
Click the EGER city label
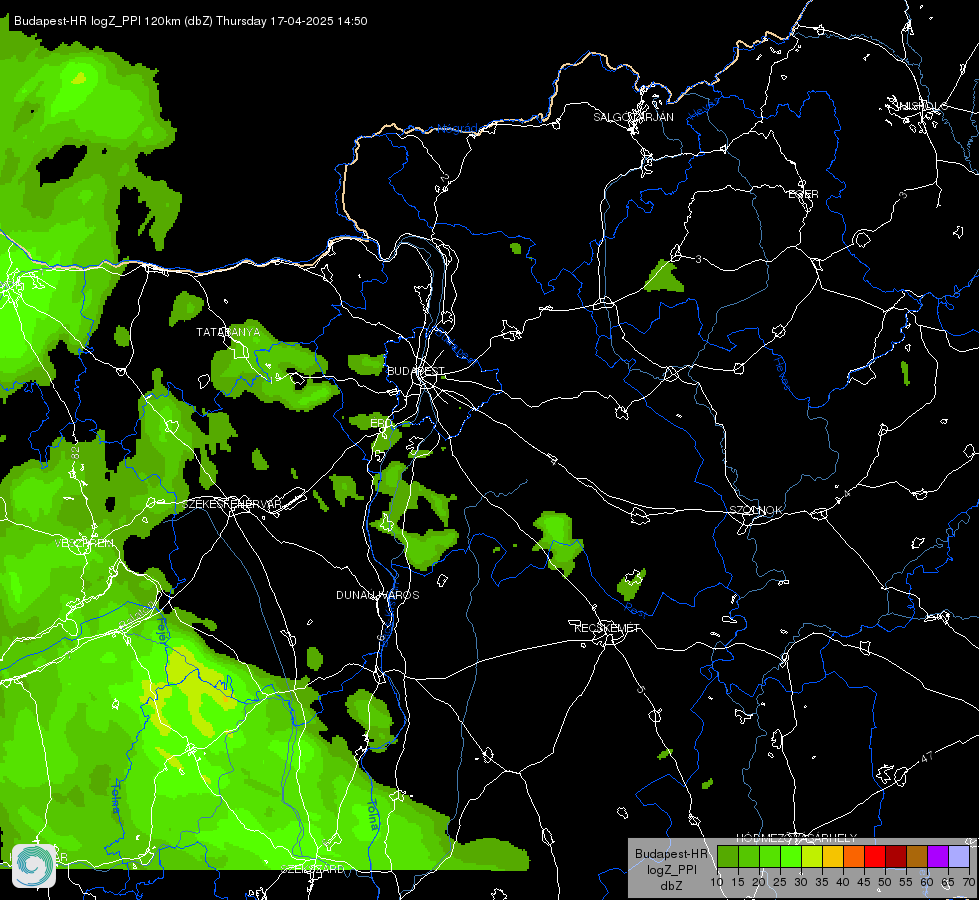pyautogui.click(x=804, y=194)
